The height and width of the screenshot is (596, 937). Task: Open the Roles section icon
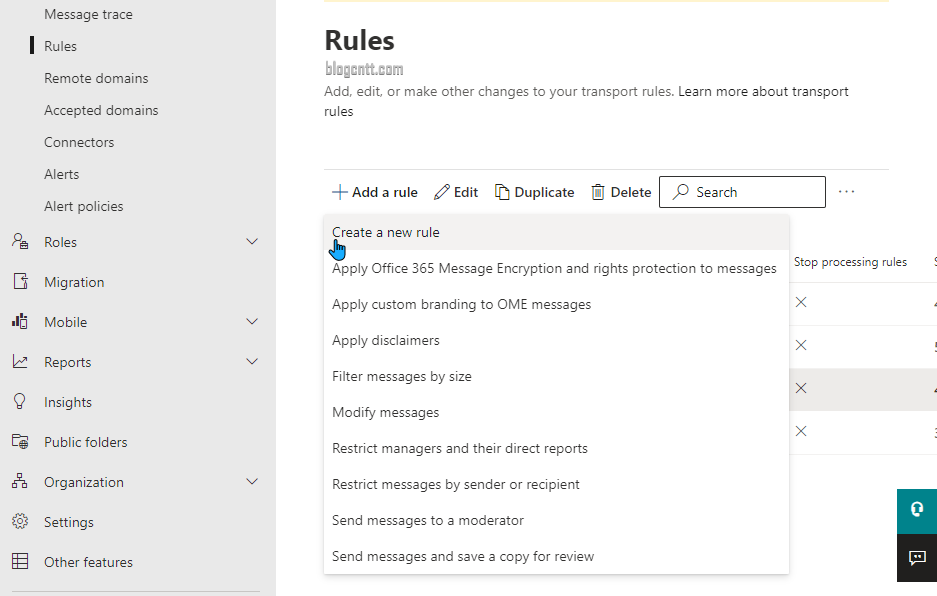pos(20,242)
